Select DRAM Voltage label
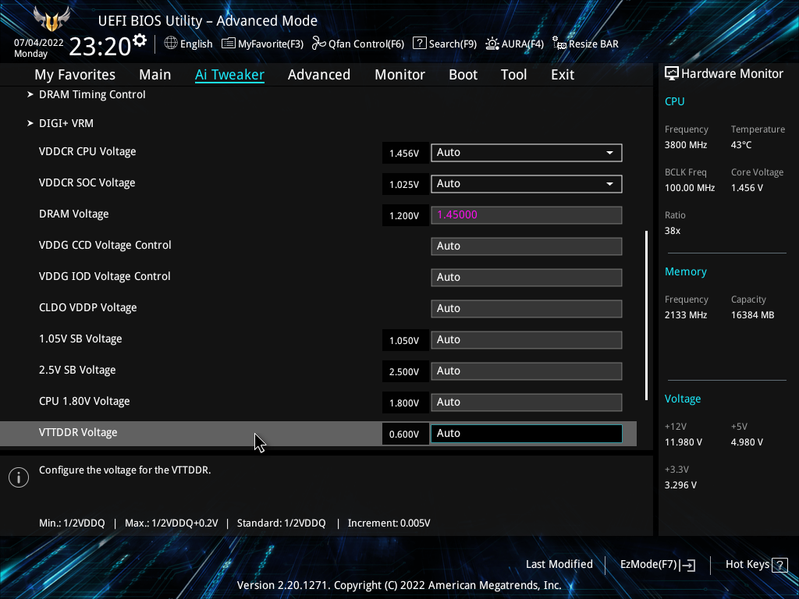 click(74, 214)
